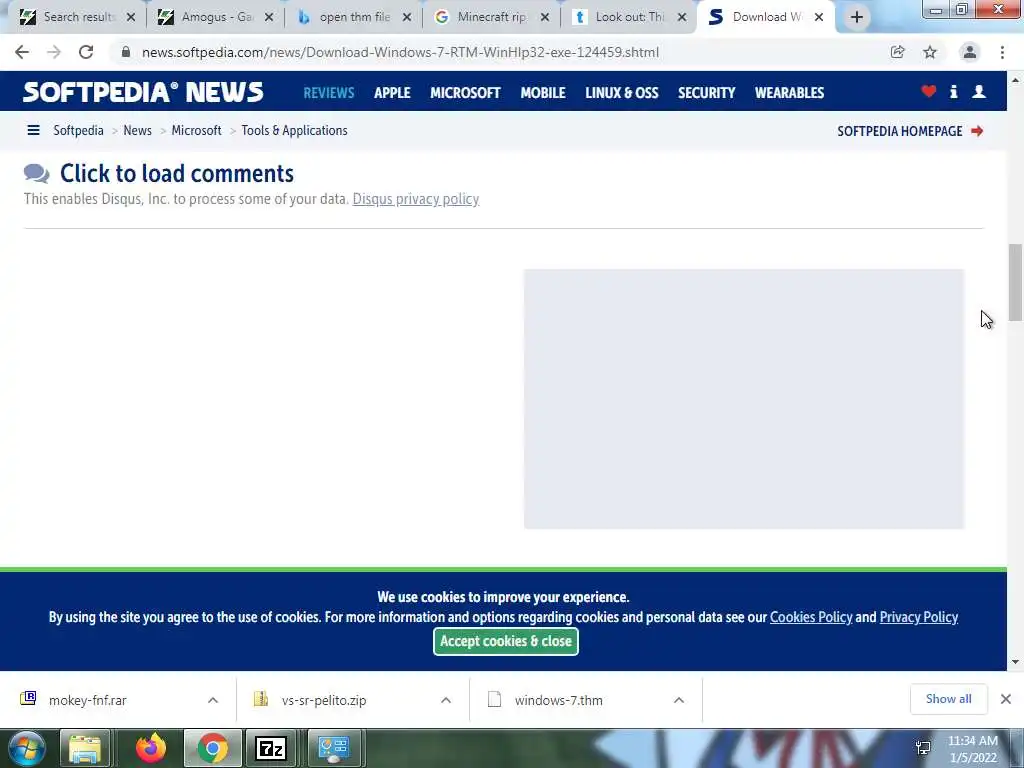This screenshot has width=1024, height=768.
Task: Close the downloads bar
Action: pyautogui.click(x=1006, y=699)
